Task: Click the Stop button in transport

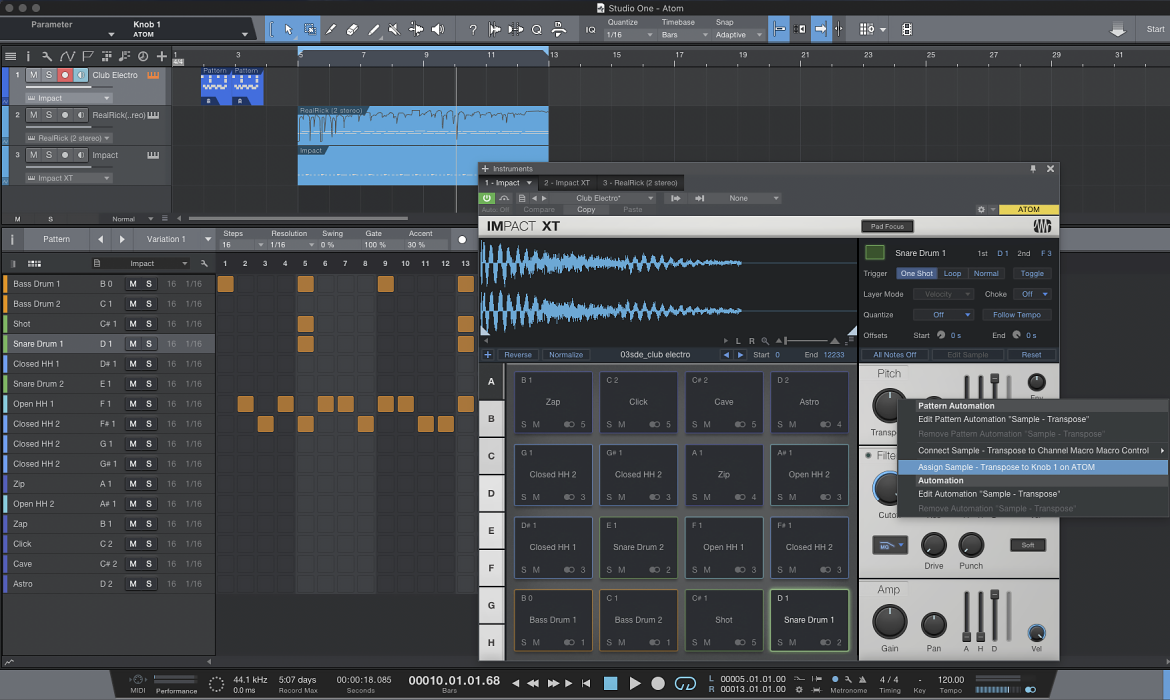Action: pyautogui.click(x=610, y=683)
